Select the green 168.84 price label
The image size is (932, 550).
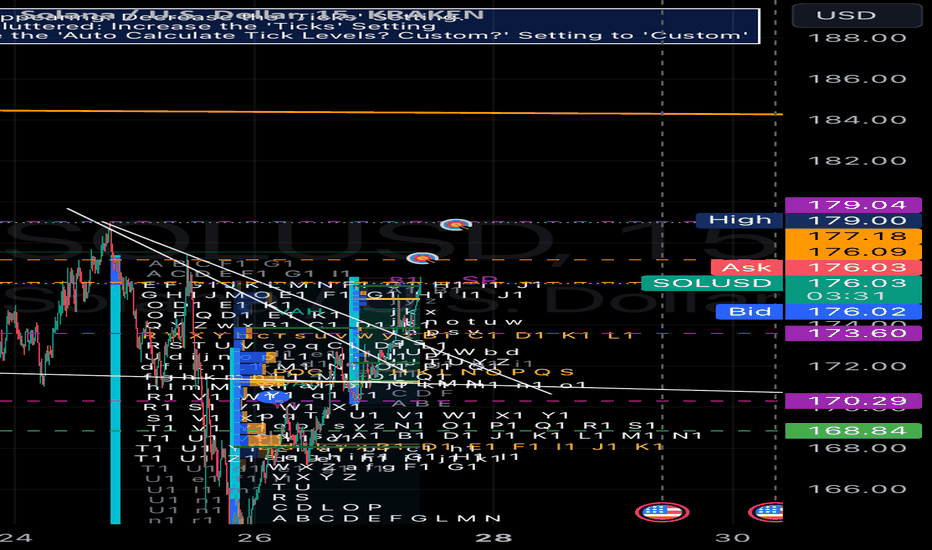[853, 430]
